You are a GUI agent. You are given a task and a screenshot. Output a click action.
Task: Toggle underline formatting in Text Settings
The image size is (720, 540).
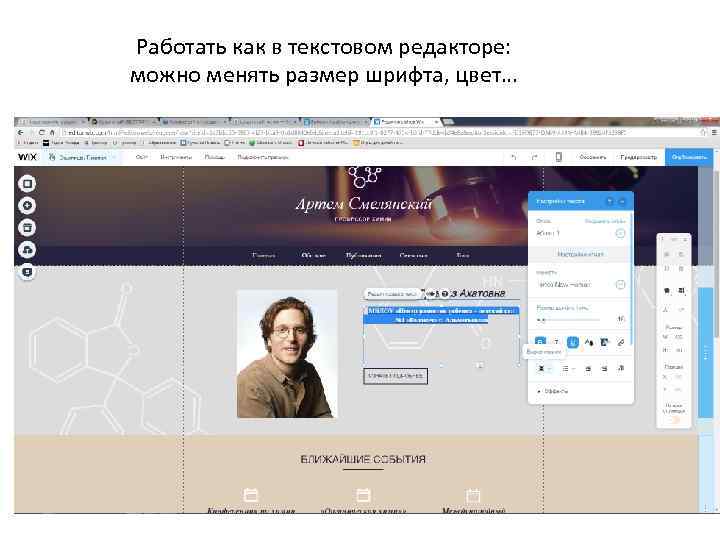coord(573,342)
